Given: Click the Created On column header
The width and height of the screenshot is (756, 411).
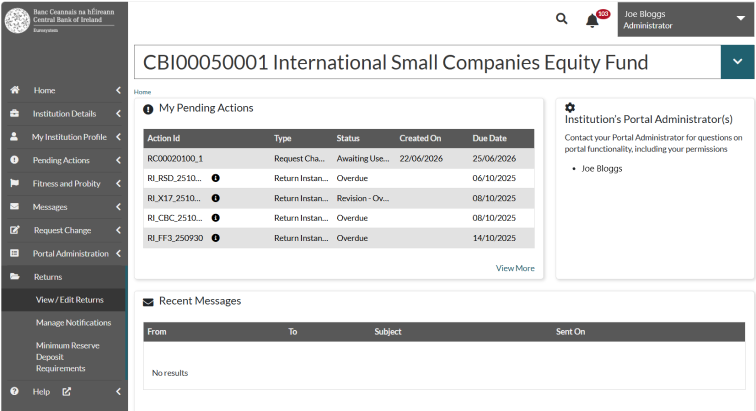Looking at the screenshot, I should point(420,138).
